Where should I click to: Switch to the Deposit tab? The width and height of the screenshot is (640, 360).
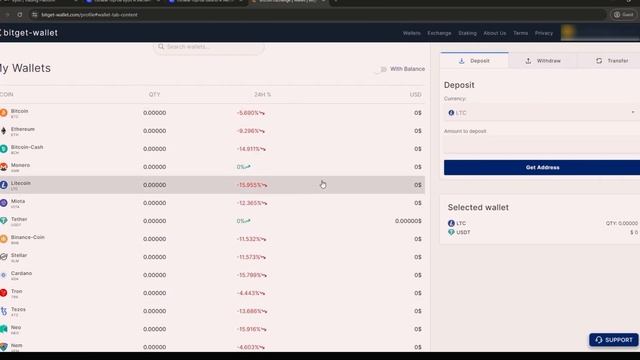point(474,61)
